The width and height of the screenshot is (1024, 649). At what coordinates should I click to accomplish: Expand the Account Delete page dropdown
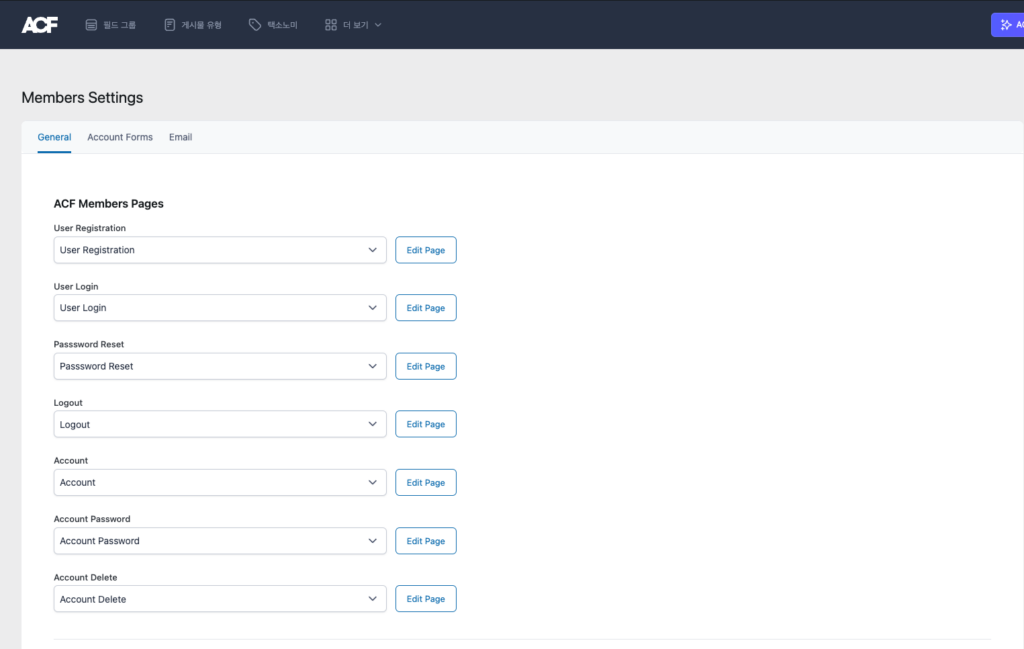click(x=220, y=599)
